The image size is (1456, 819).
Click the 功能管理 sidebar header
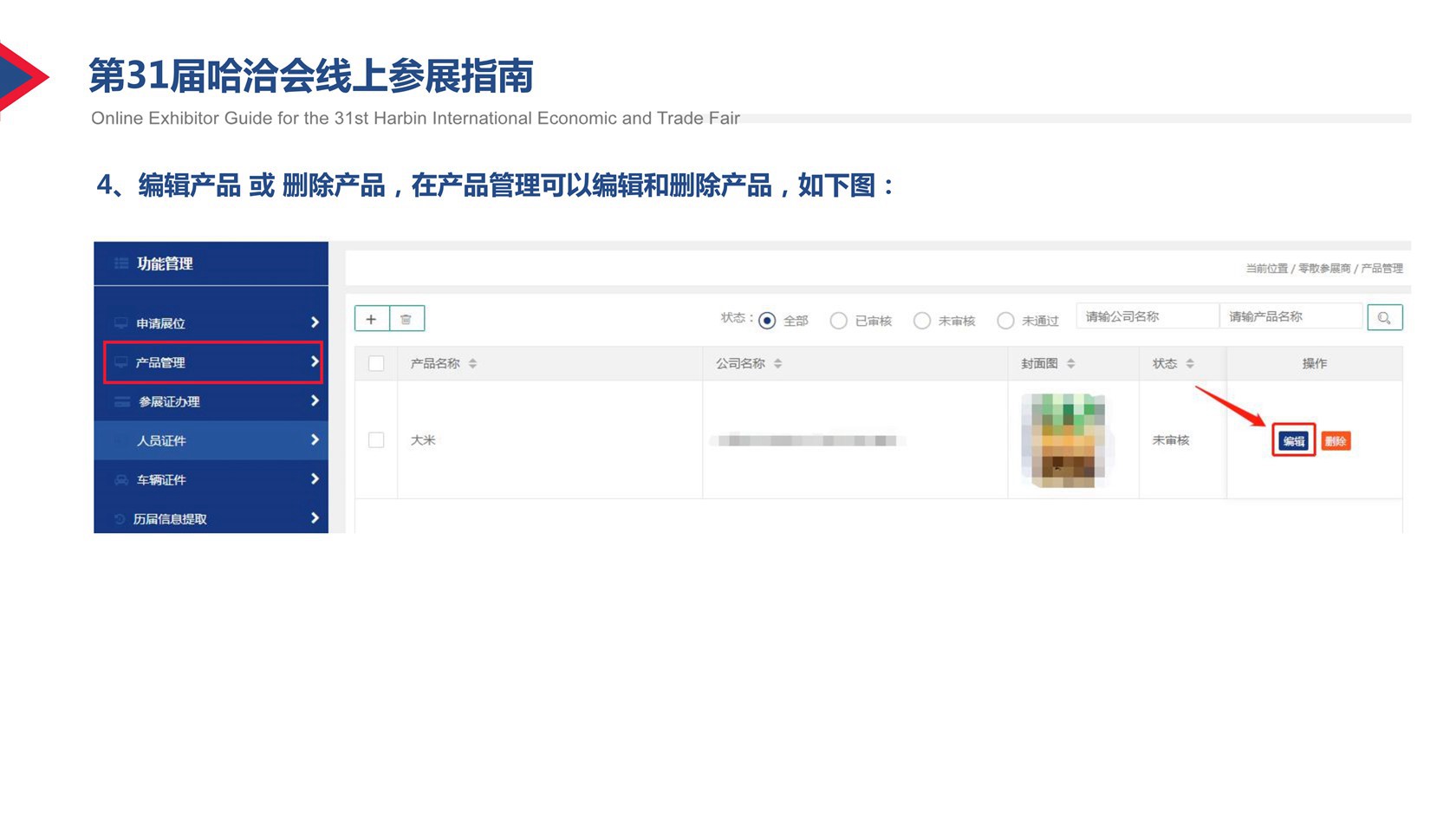click(x=211, y=263)
